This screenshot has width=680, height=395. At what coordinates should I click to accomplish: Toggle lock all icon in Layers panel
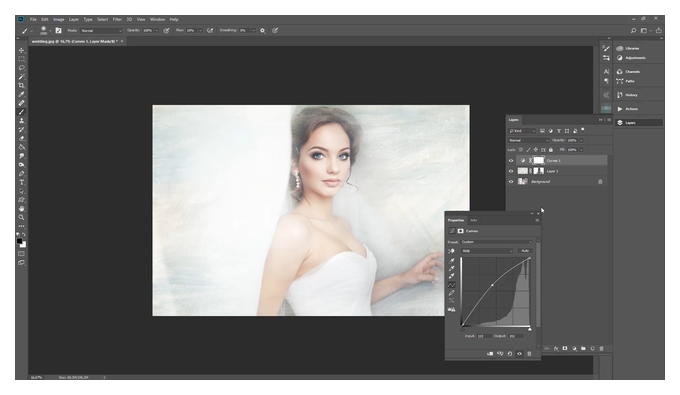click(x=551, y=150)
